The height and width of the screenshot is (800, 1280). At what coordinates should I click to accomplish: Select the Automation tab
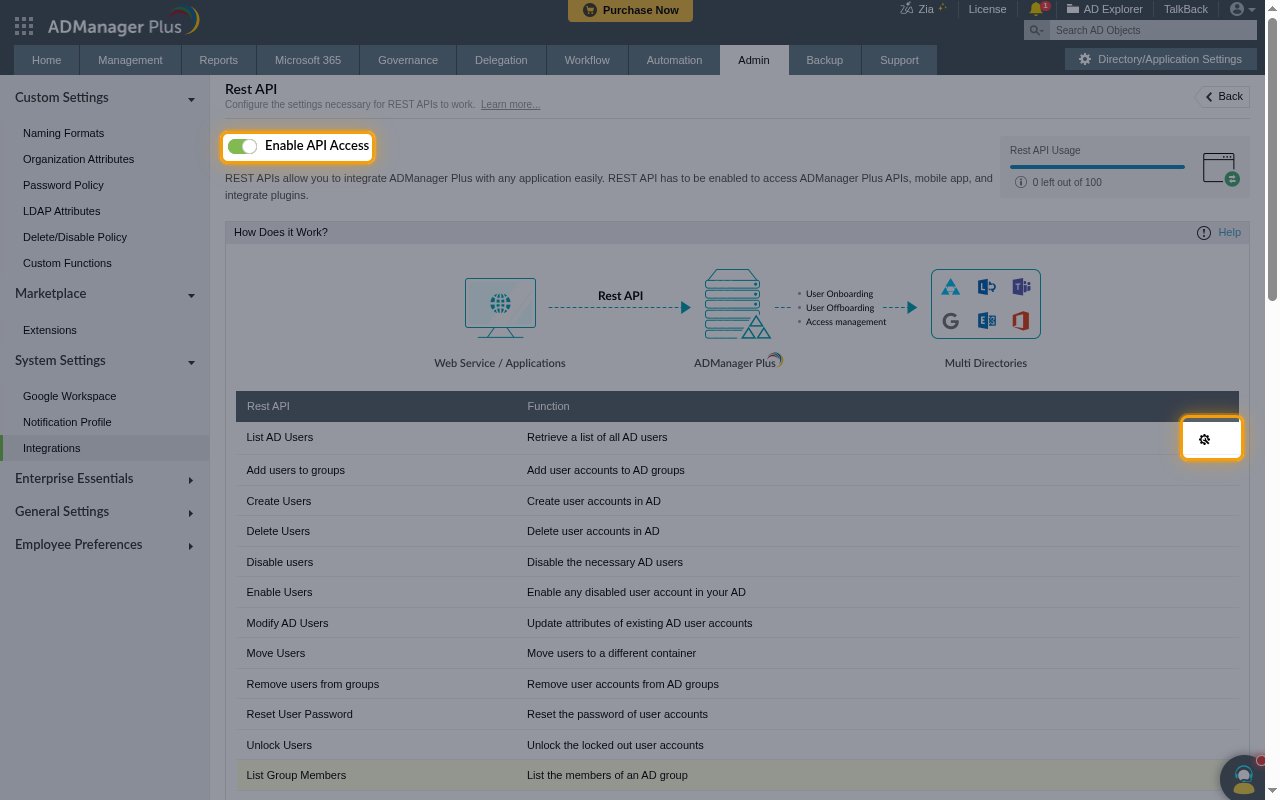coord(674,60)
